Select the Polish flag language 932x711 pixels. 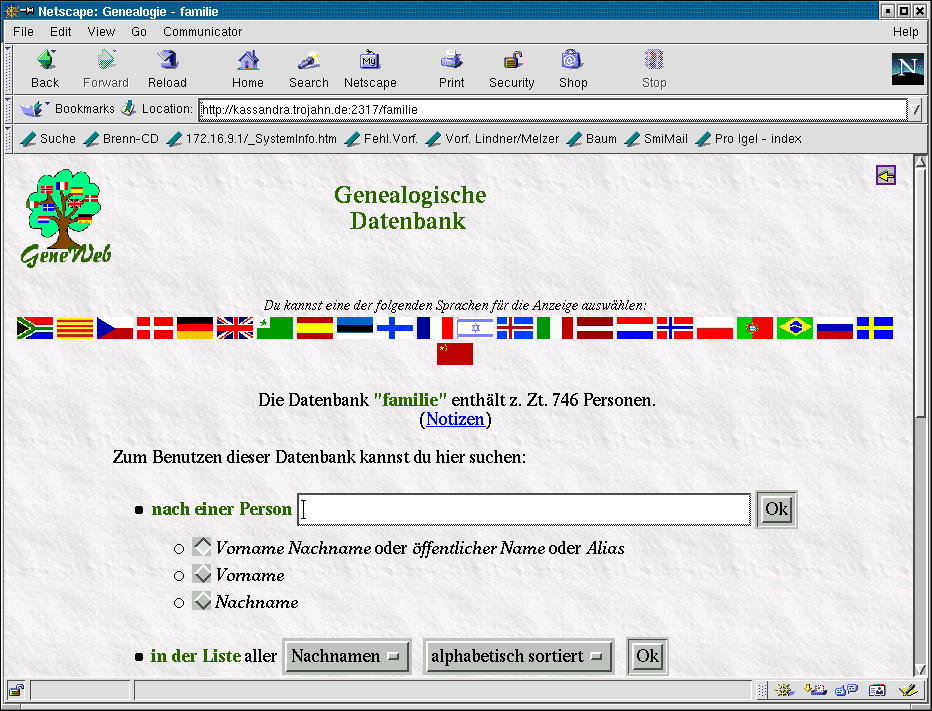pyautogui.click(x=714, y=328)
